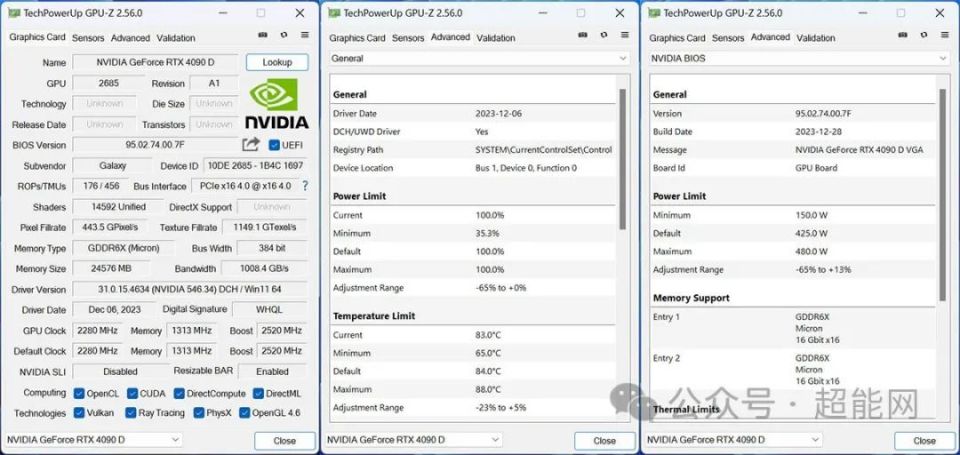This screenshot has width=960, height=455.
Task: Open GPU selector dropdown in right window
Action: click(x=733, y=440)
